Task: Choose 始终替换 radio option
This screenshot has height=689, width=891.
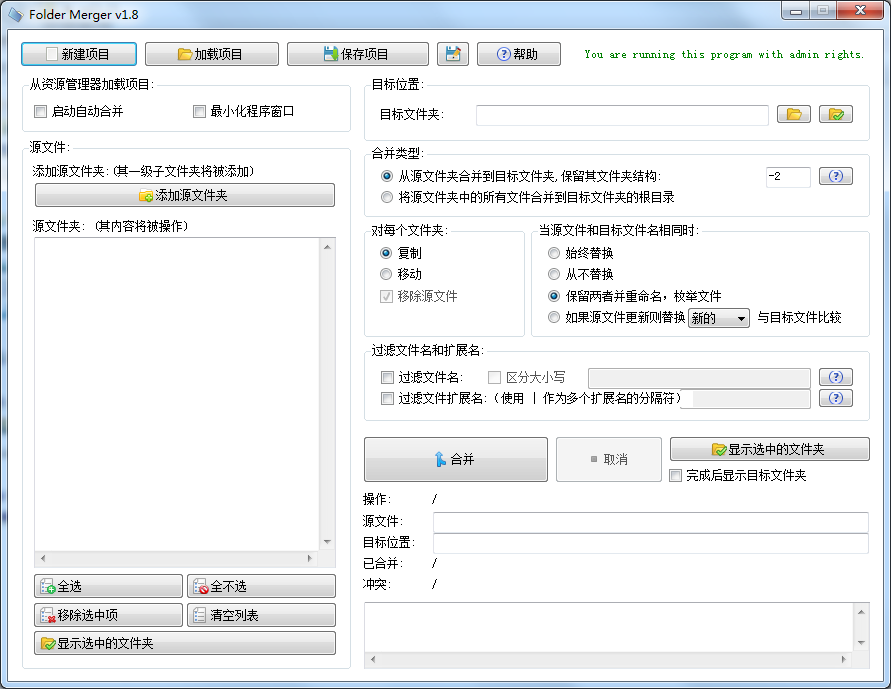Action: coord(555,253)
